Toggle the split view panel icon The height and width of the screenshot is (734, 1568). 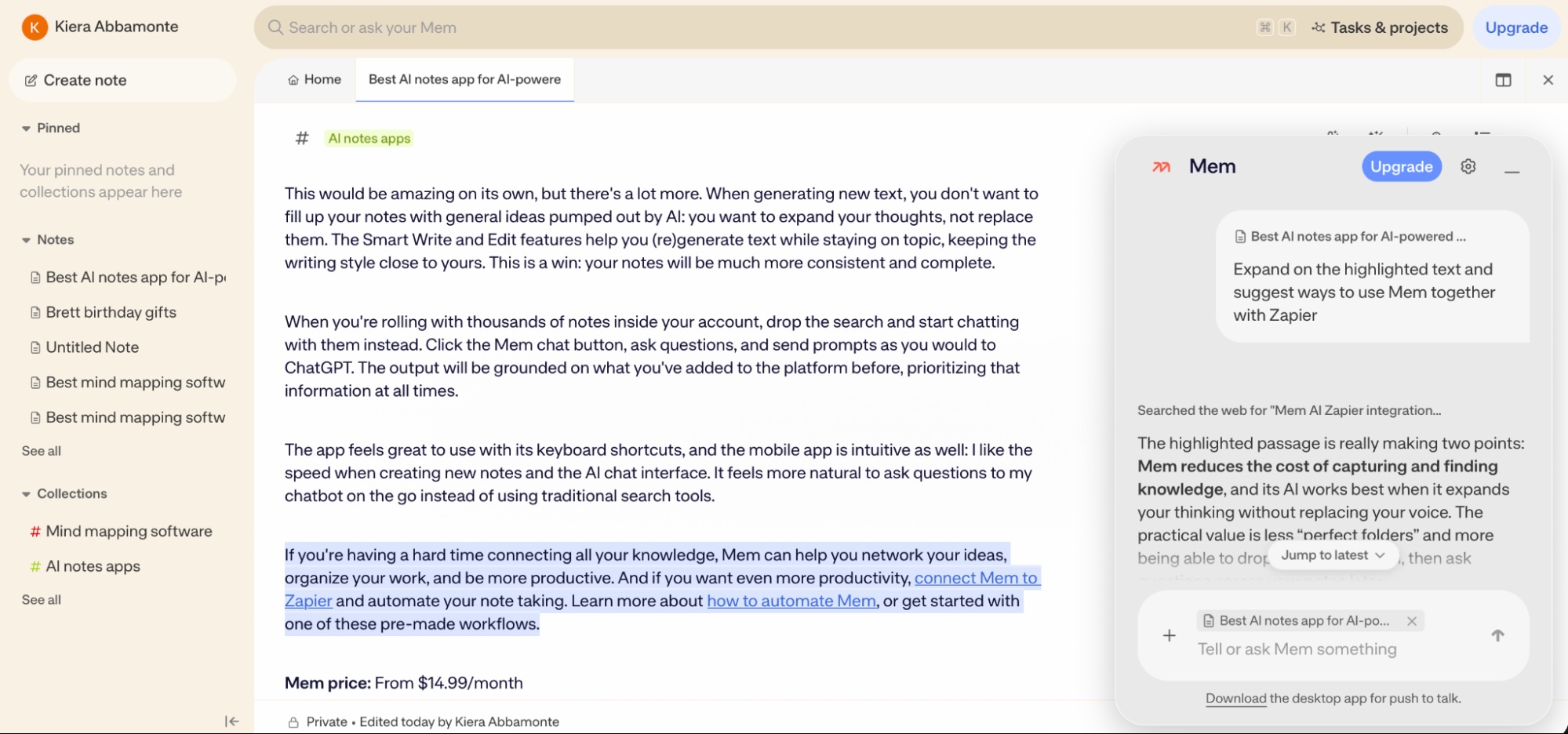[1503, 80]
